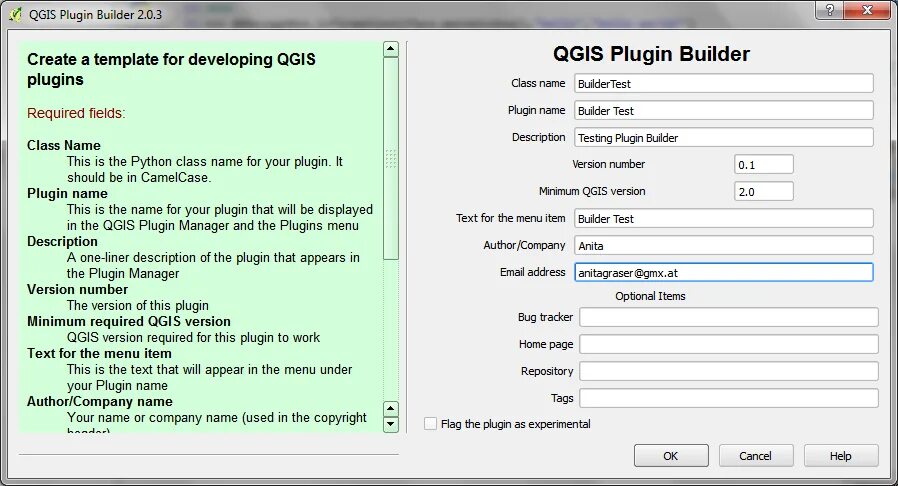Click the Tags input field

(x=728, y=398)
